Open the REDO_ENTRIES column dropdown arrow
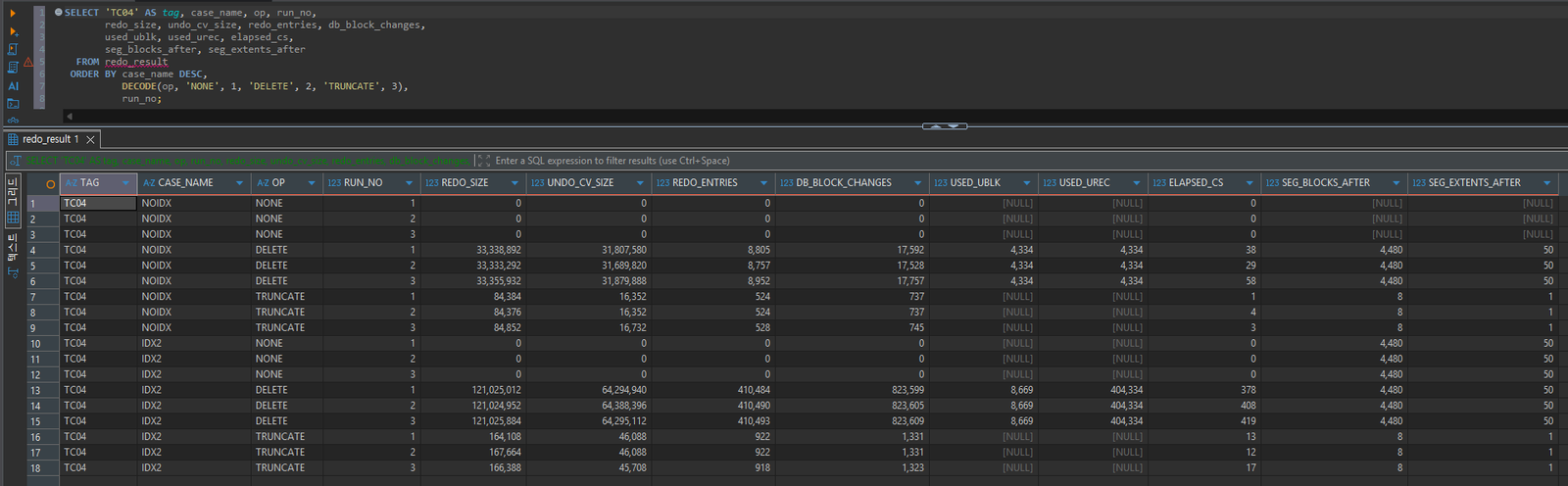The width and height of the screenshot is (1568, 486). [x=763, y=183]
